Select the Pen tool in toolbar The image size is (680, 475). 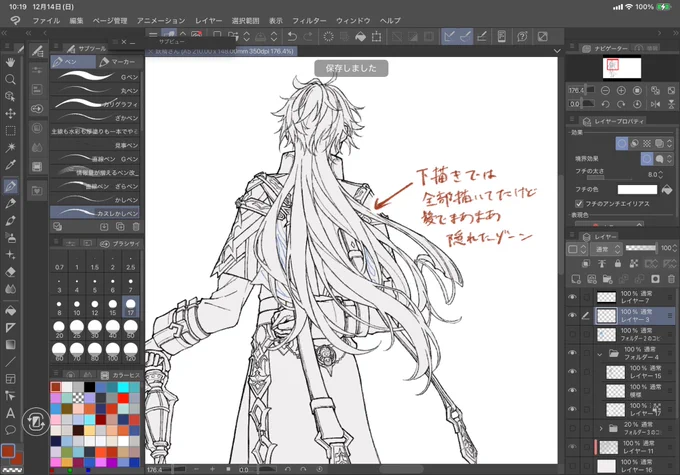[x=10, y=186]
